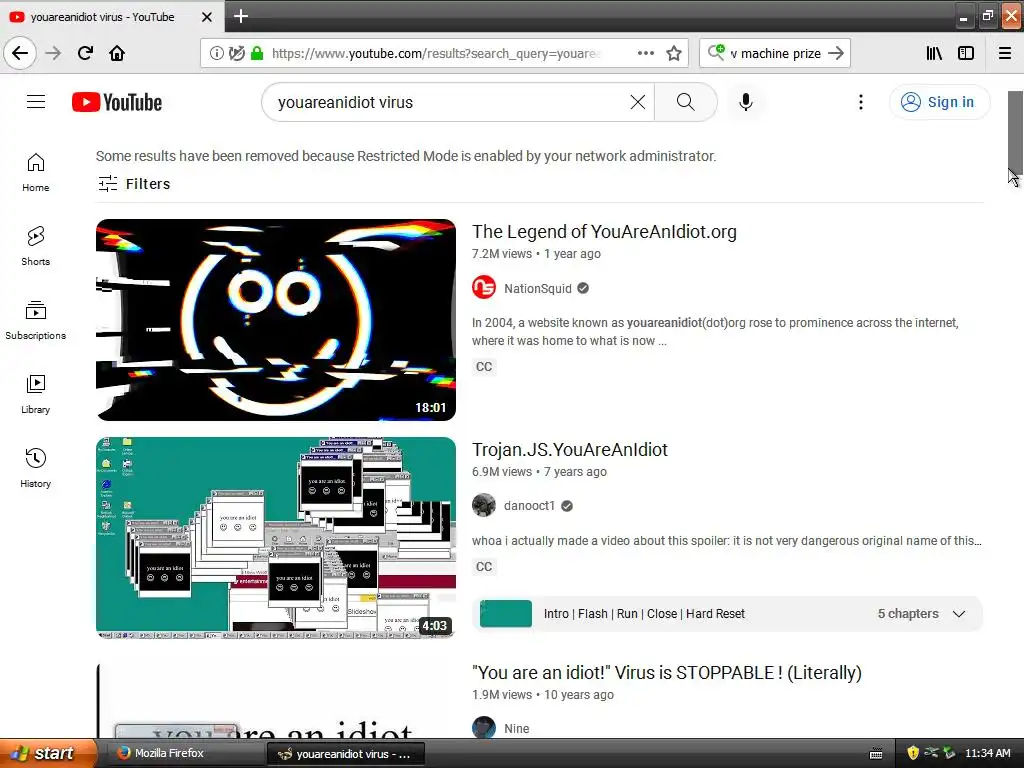Click the Firefox search box with machine prize
The width and height of the screenshot is (1024, 768).
(775, 53)
